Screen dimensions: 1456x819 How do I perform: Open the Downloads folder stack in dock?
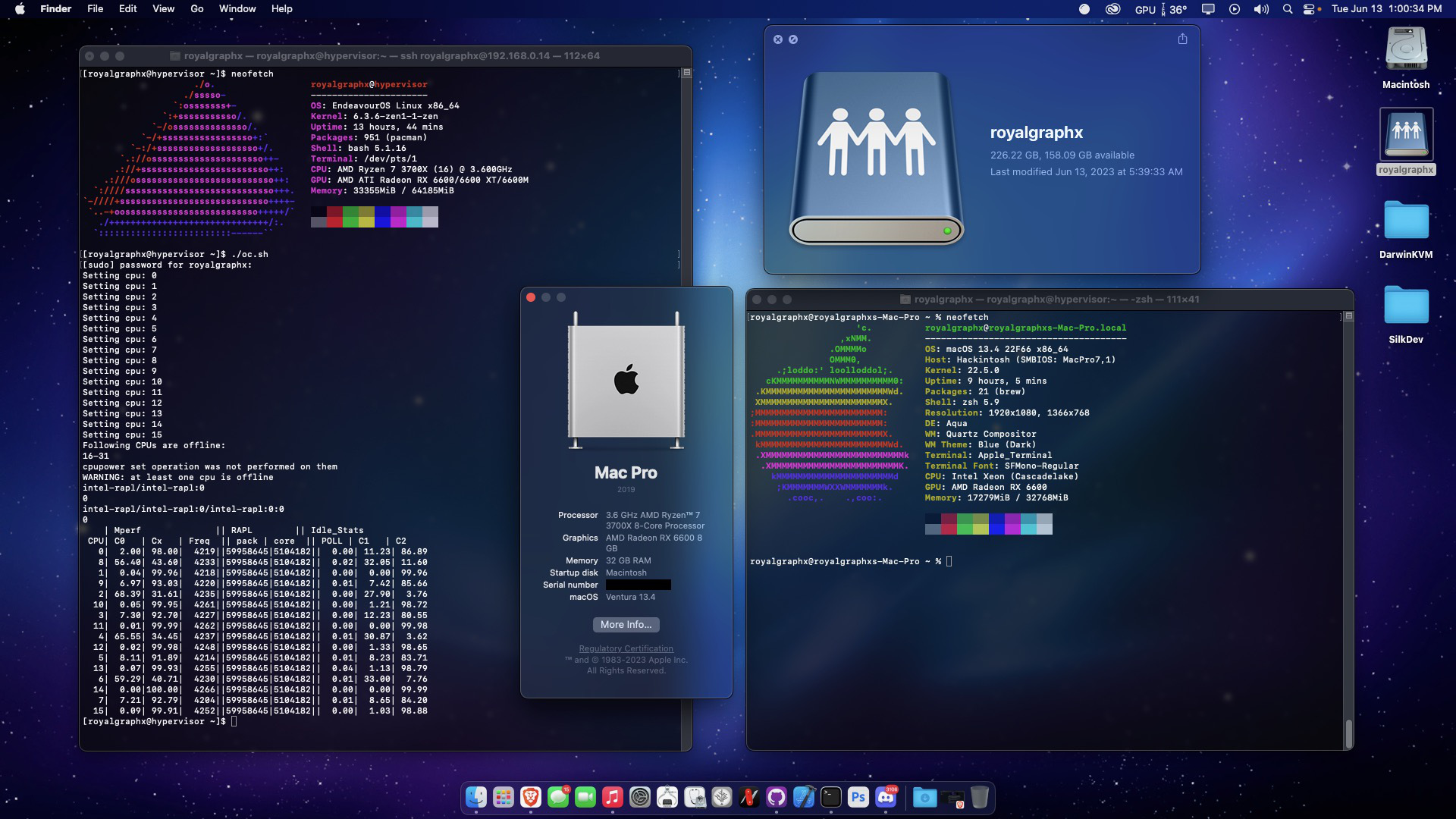click(924, 797)
